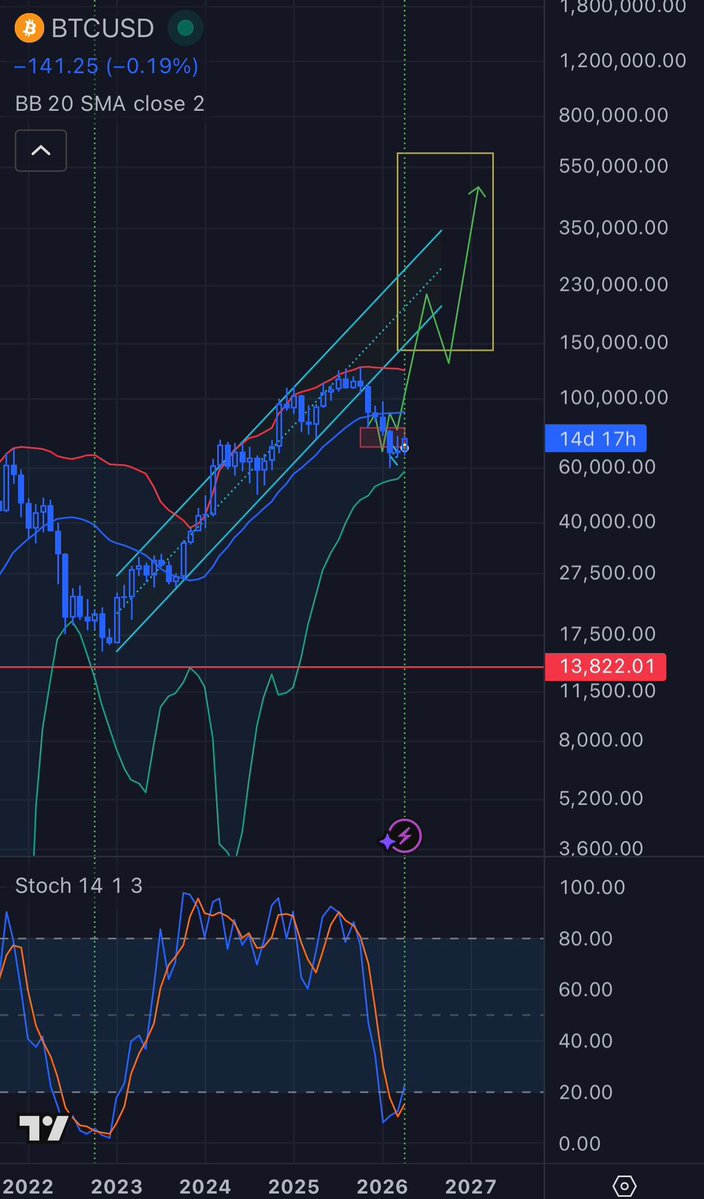Click the stochastic 60.00 scale label
Image resolution: width=704 pixels, height=1199 pixels.
tap(586, 989)
